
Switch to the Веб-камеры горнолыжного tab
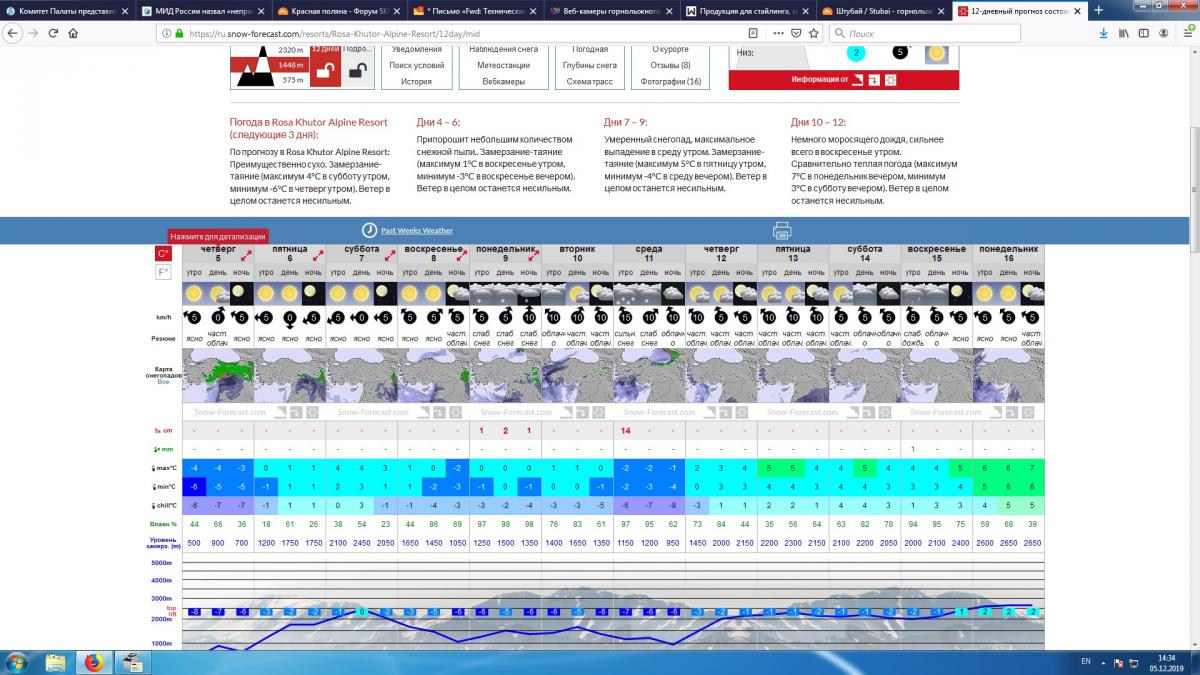tap(610, 11)
